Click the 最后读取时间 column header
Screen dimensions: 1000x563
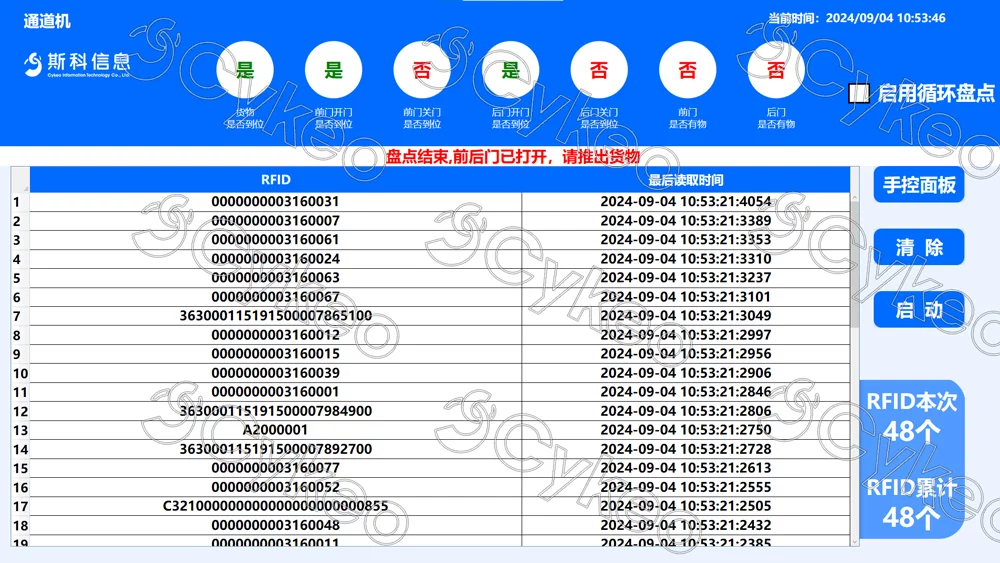685,180
